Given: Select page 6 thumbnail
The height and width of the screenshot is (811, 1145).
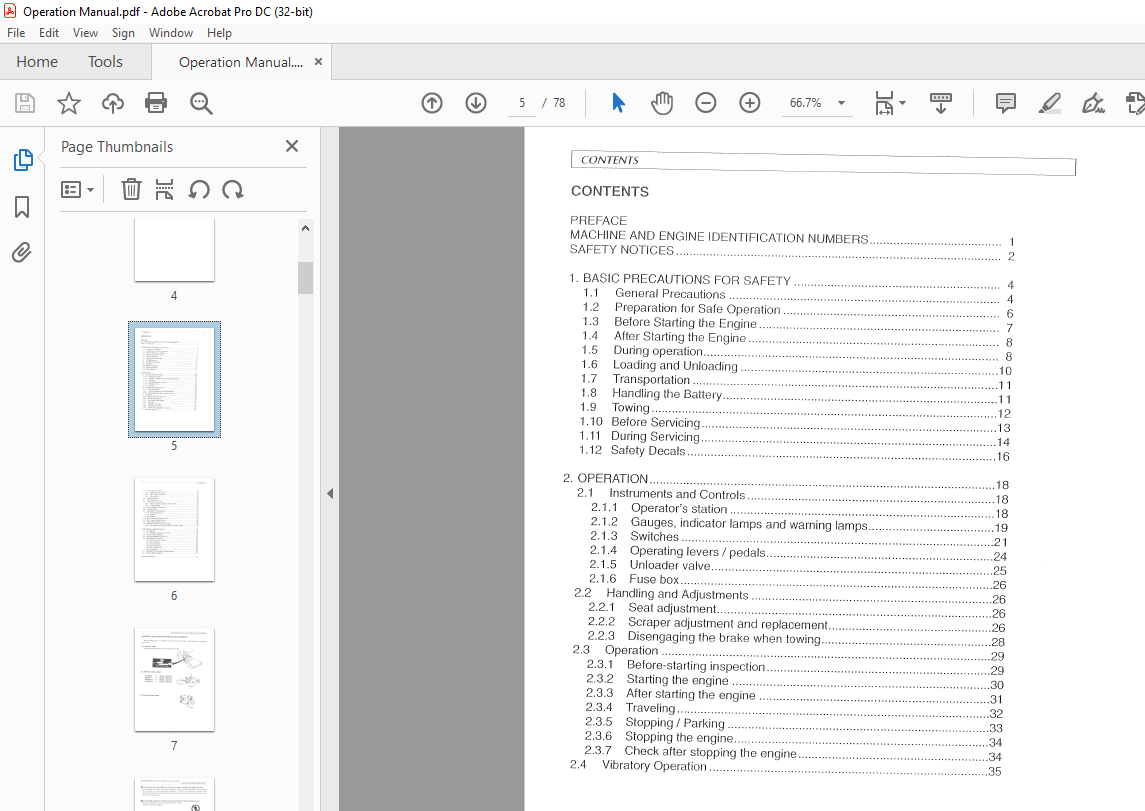Looking at the screenshot, I should (x=174, y=530).
